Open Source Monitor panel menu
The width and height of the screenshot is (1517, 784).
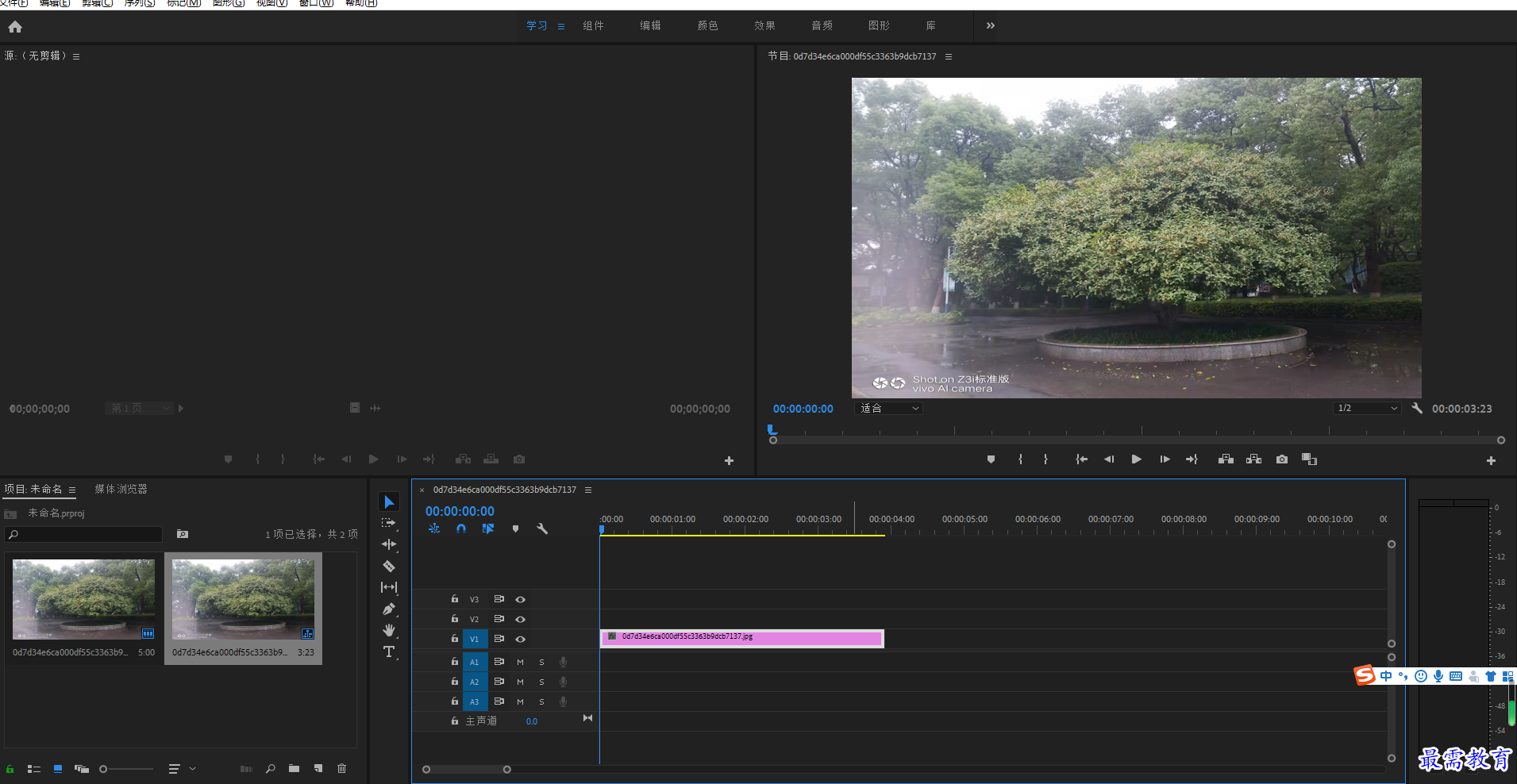(x=76, y=56)
